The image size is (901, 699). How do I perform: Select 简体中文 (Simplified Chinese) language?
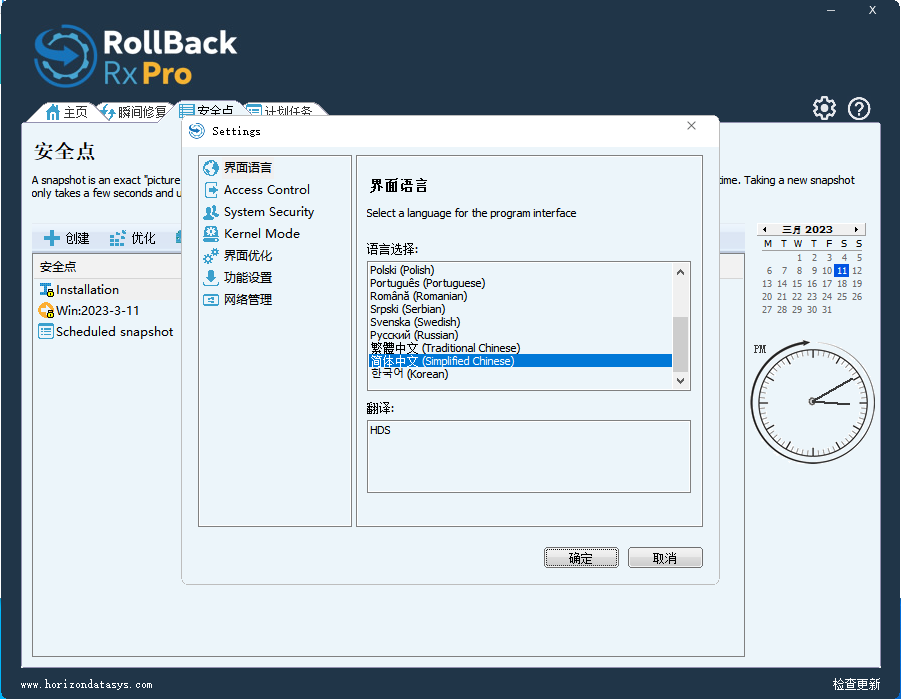520,361
